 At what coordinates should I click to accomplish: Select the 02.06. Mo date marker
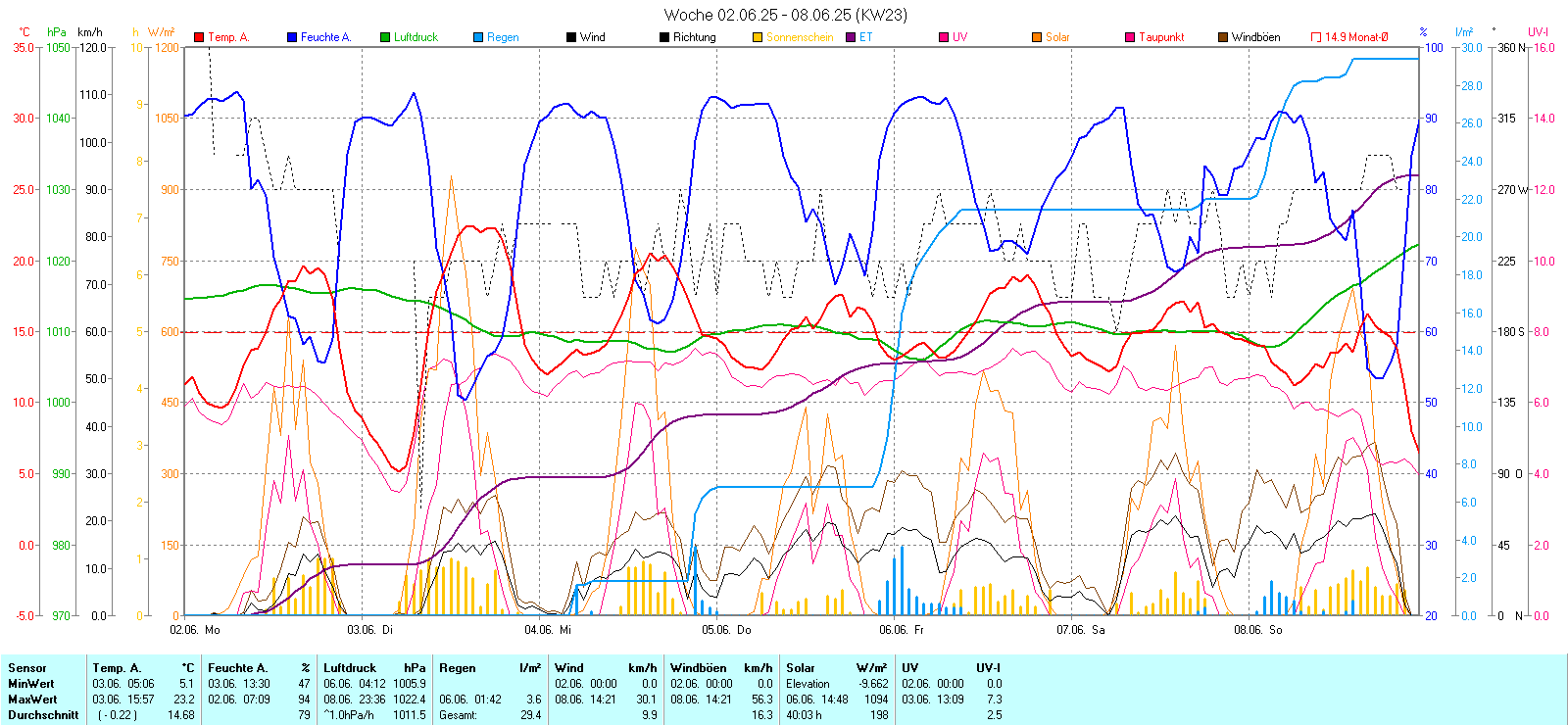pos(195,630)
